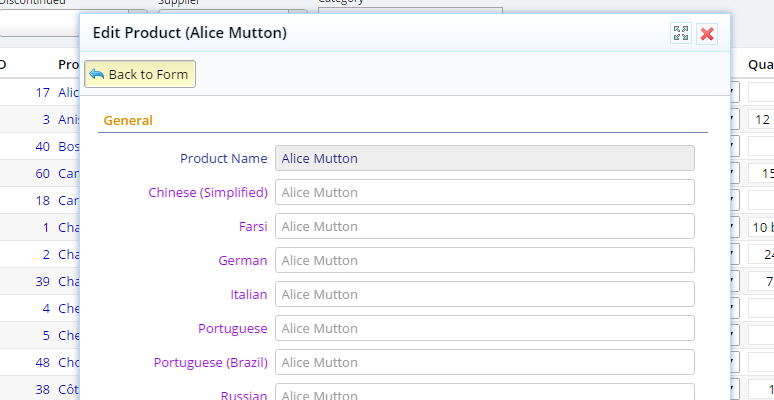Click the Farsi field label

click(253, 226)
